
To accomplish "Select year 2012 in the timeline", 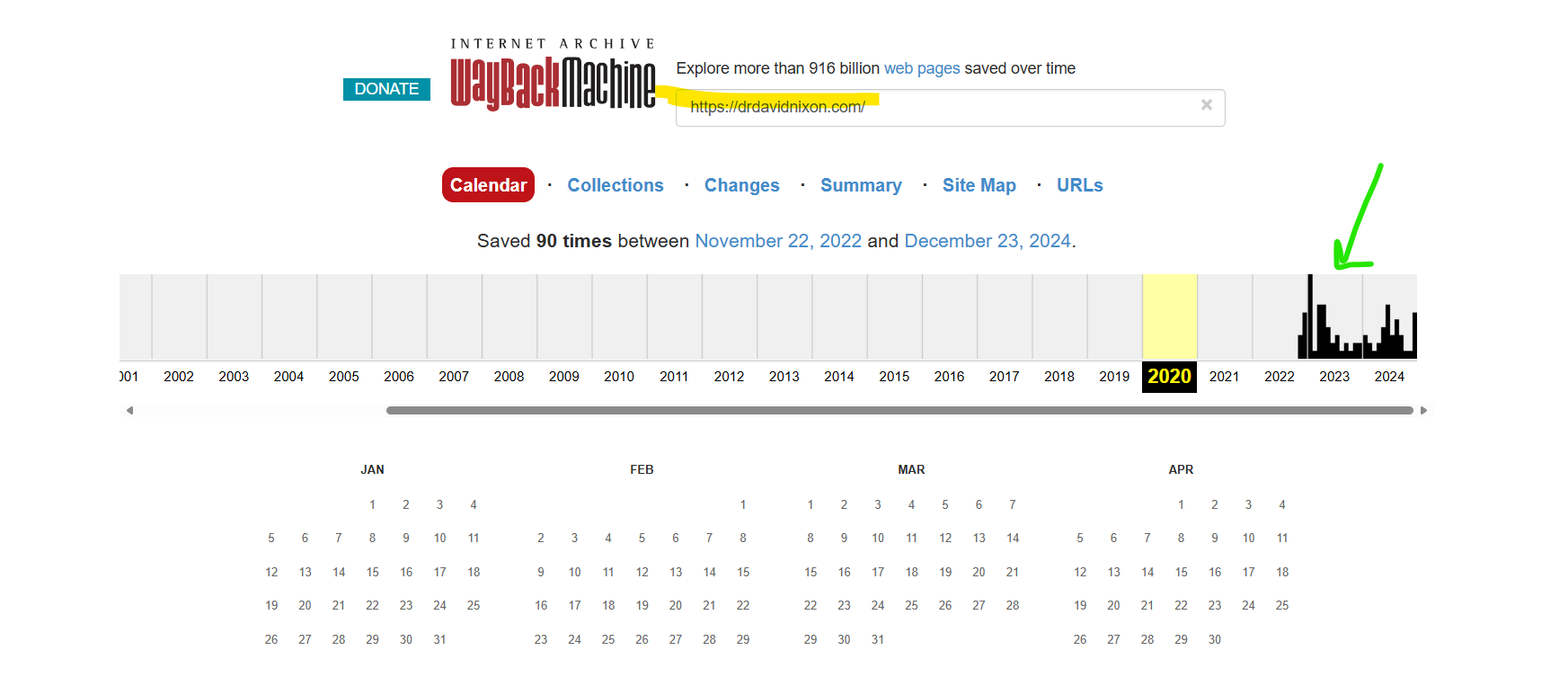I will coord(729,377).
